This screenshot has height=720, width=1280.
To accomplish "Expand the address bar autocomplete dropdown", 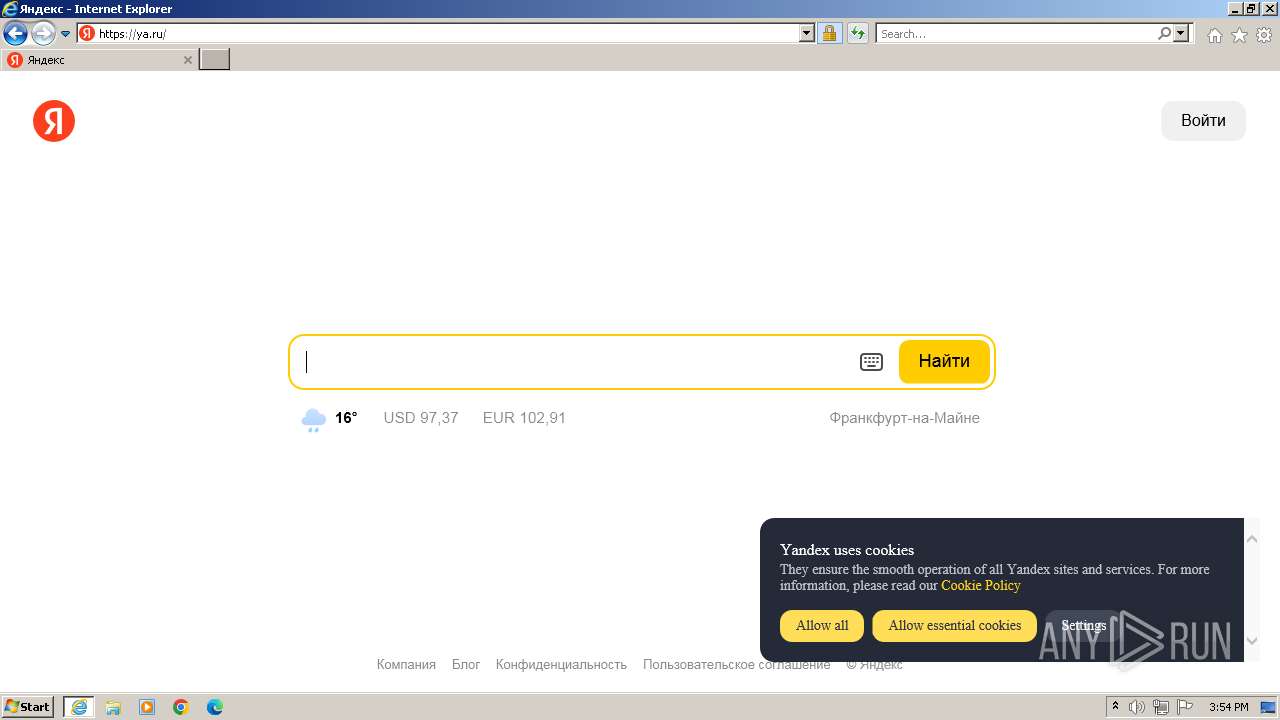I will [x=807, y=34].
